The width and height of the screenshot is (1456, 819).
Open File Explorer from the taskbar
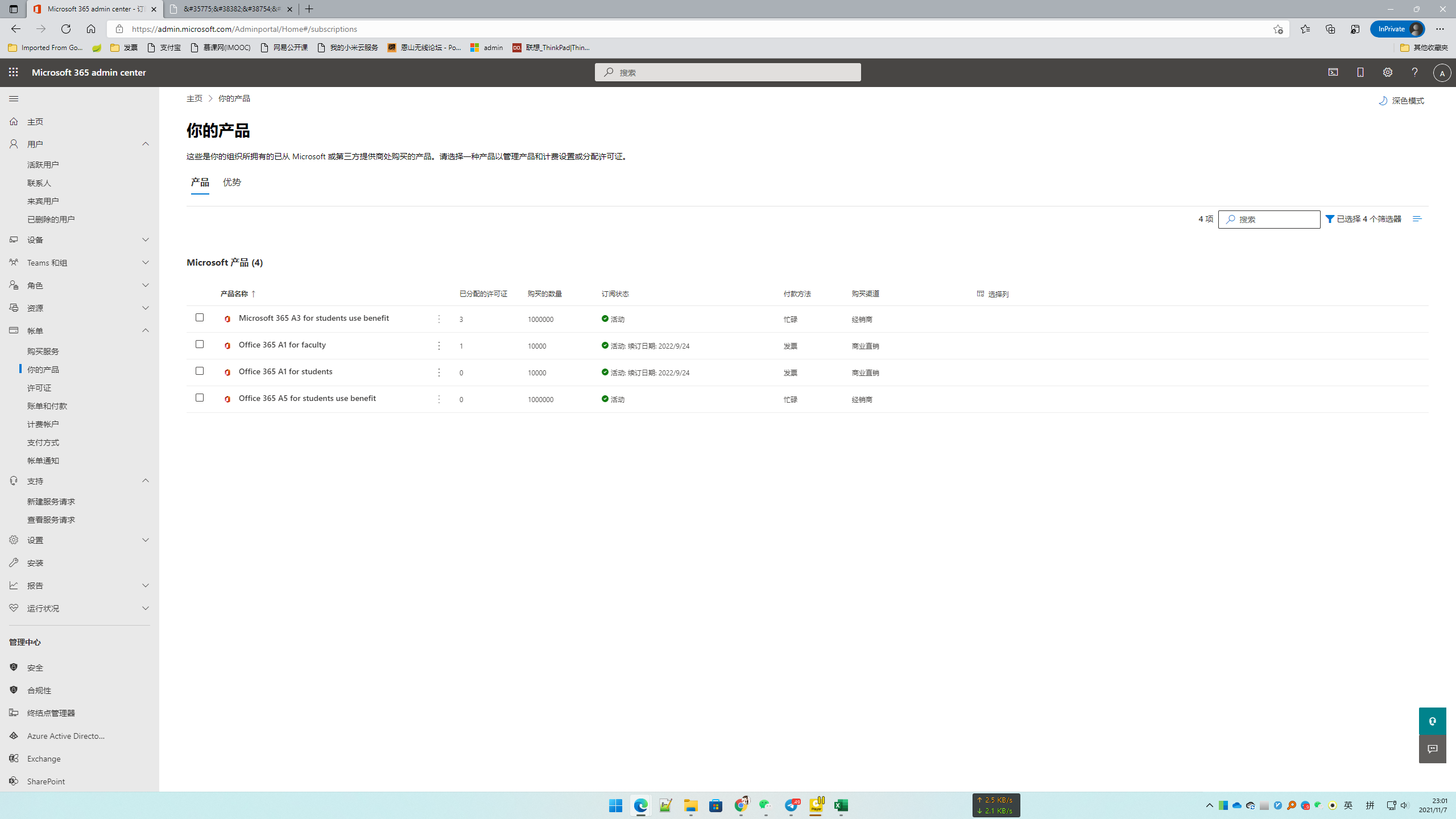tap(690, 805)
